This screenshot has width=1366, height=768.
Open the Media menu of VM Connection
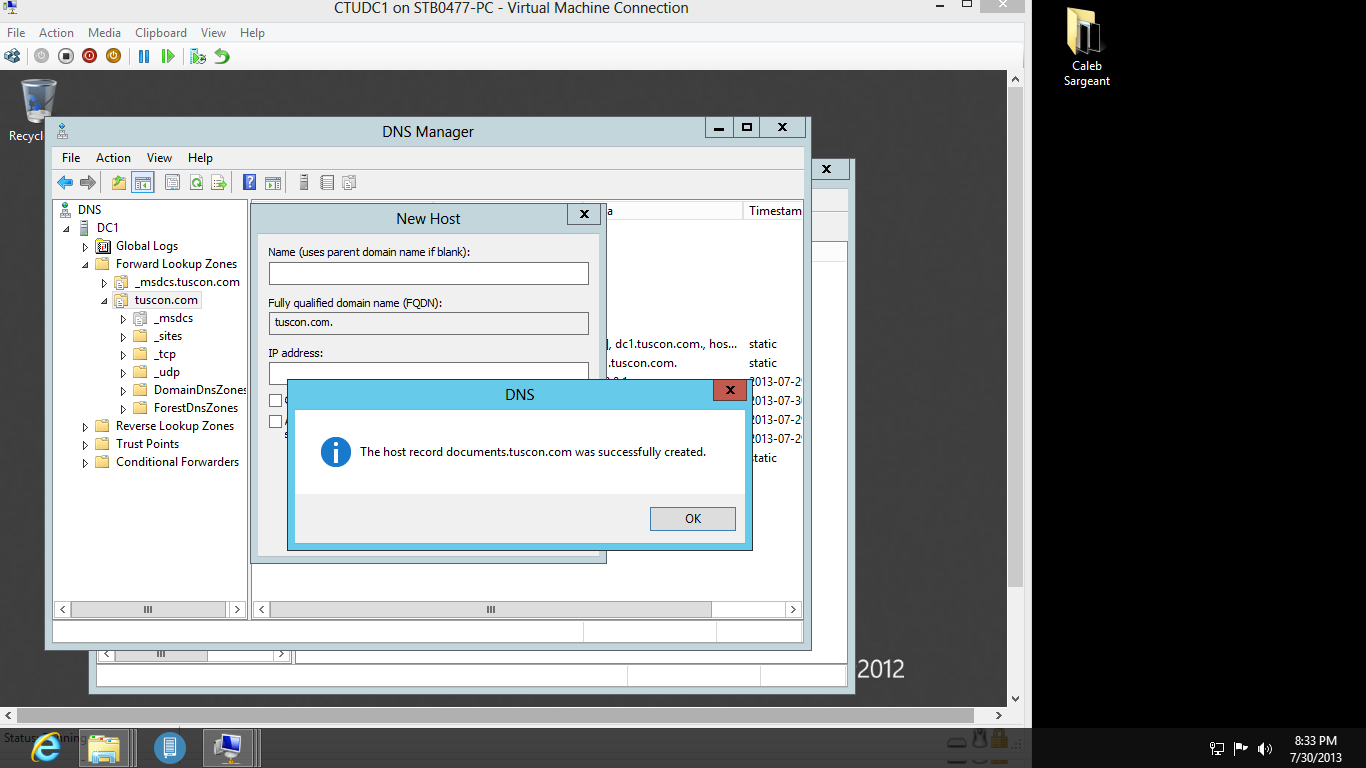click(104, 33)
